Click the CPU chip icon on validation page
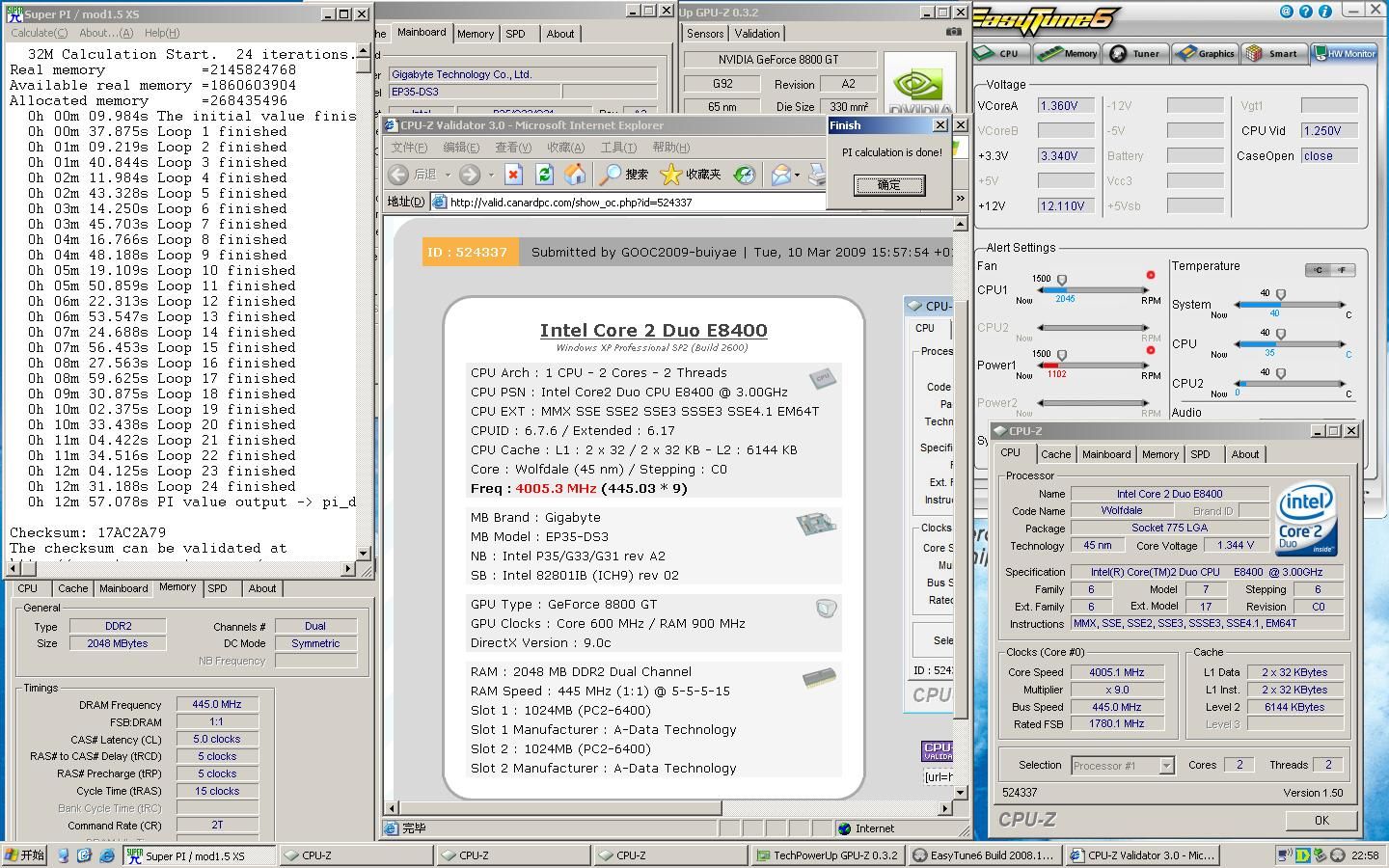Viewport: 1389px width, 868px height. tap(822, 378)
